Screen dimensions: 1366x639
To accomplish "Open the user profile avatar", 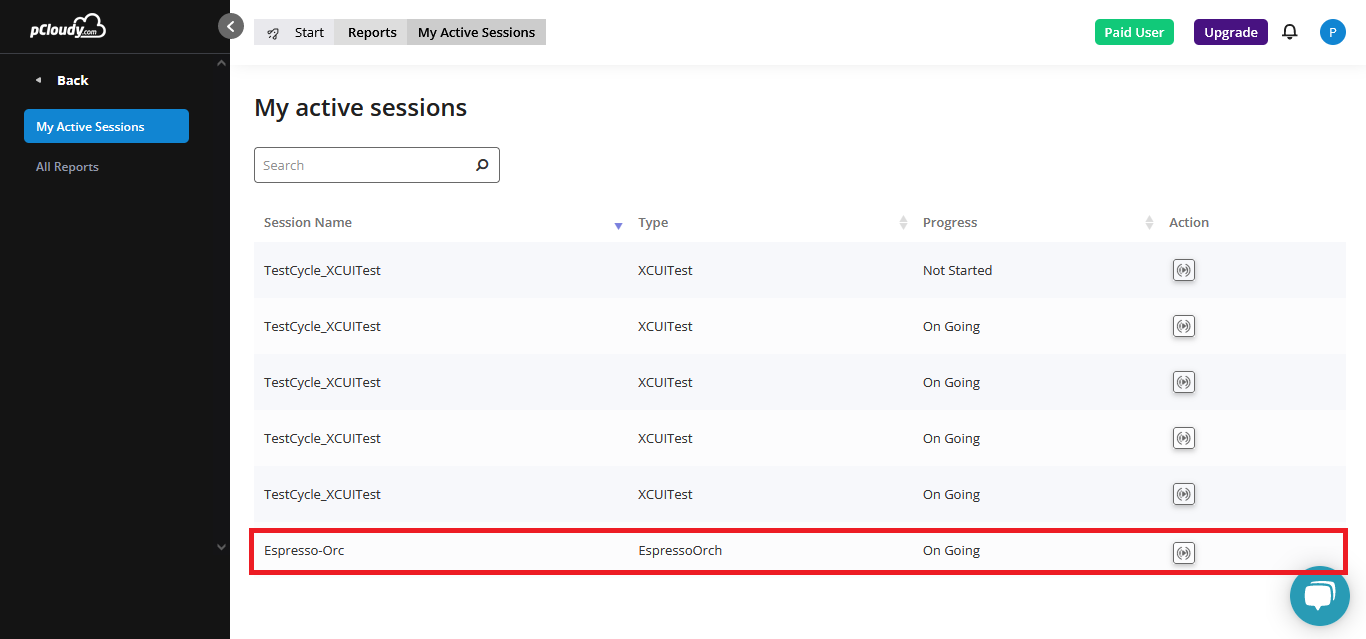I will point(1332,32).
